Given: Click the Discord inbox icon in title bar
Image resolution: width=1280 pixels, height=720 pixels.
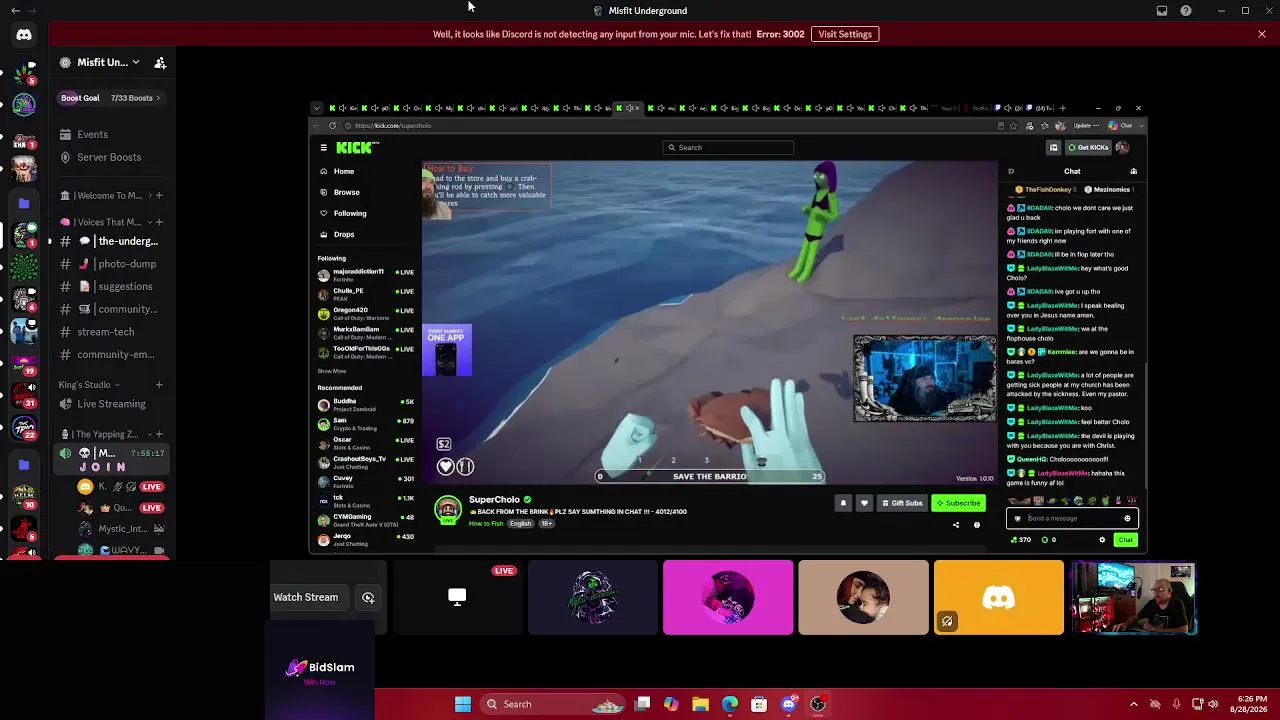Looking at the screenshot, I should 1162,11.
